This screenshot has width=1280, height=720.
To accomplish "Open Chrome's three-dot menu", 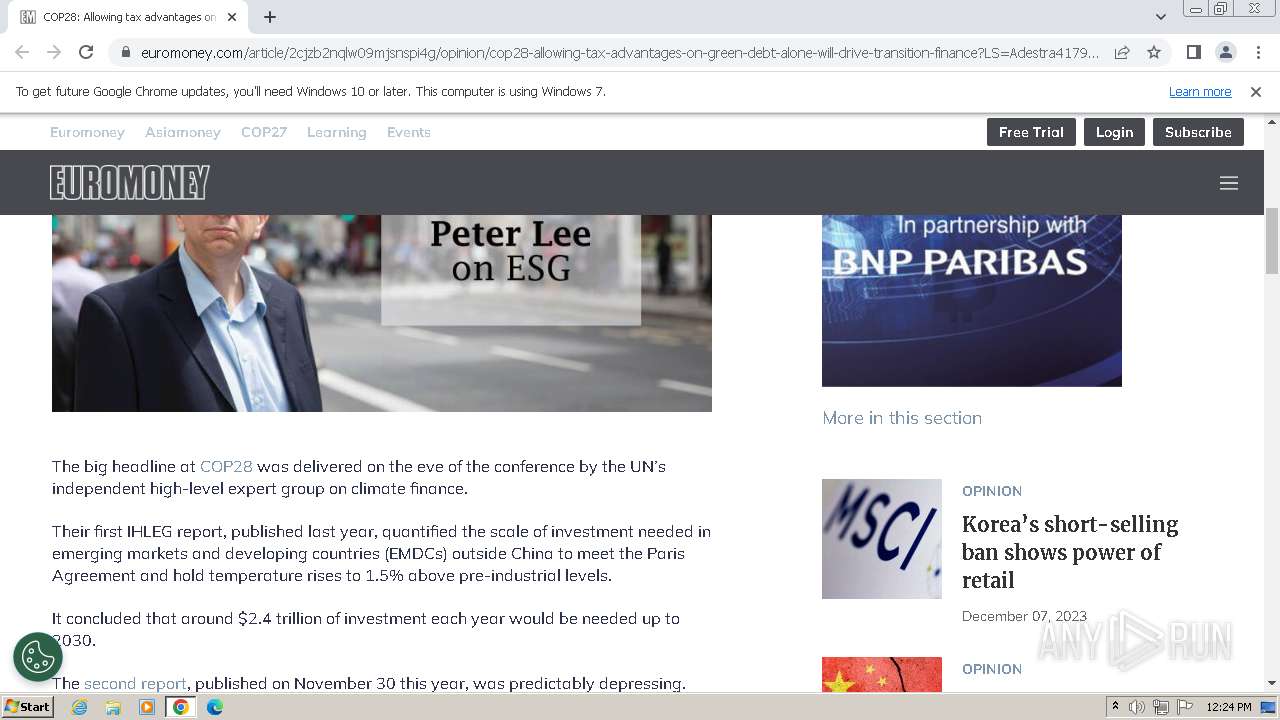I will tap(1256, 52).
